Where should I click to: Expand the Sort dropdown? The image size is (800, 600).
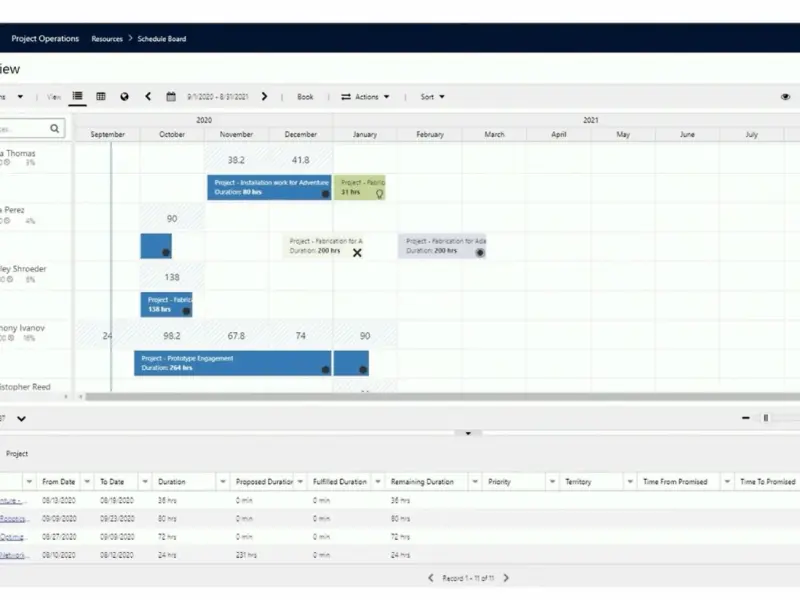click(x=432, y=97)
